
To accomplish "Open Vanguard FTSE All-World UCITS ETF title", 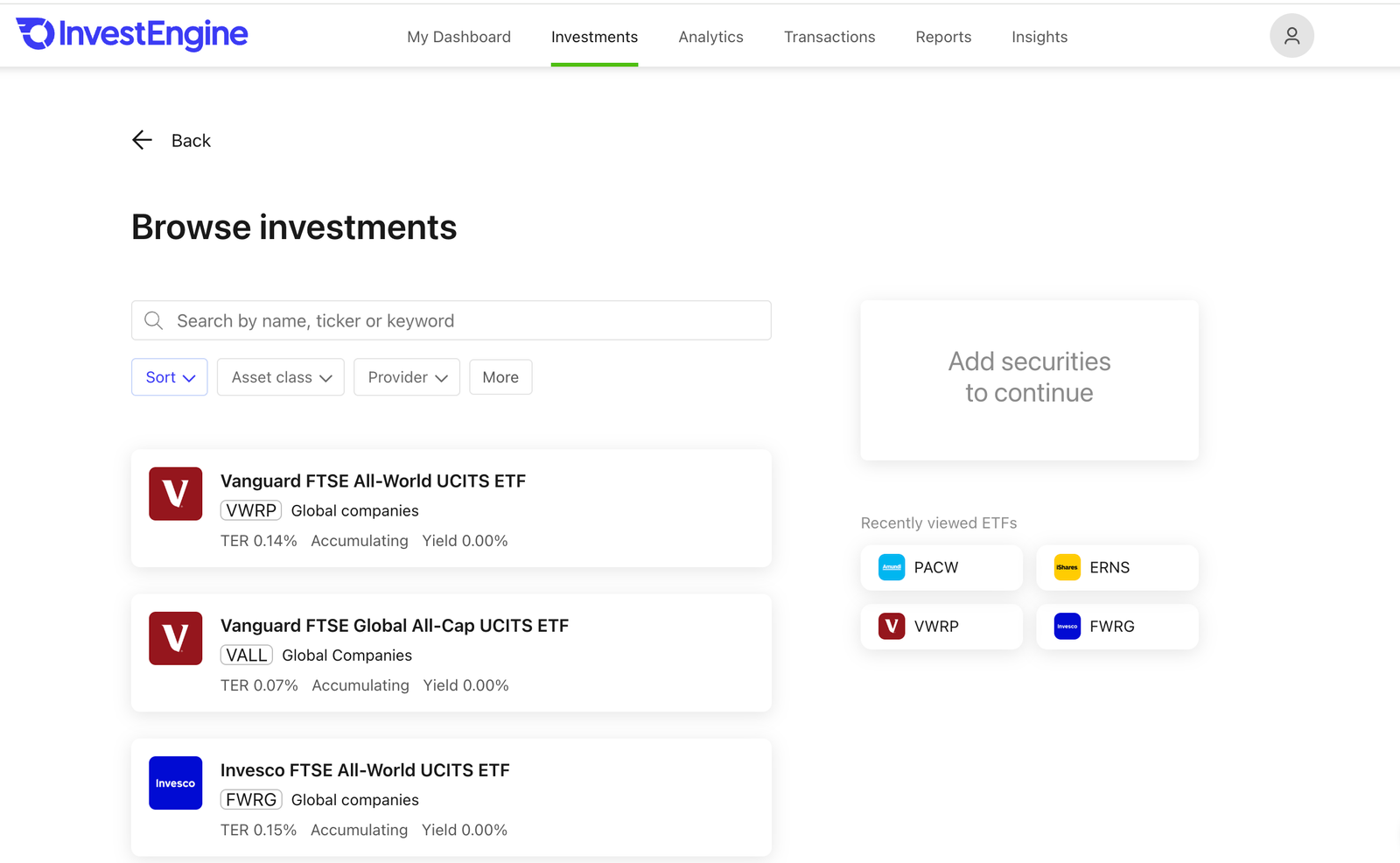I will [x=373, y=481].
